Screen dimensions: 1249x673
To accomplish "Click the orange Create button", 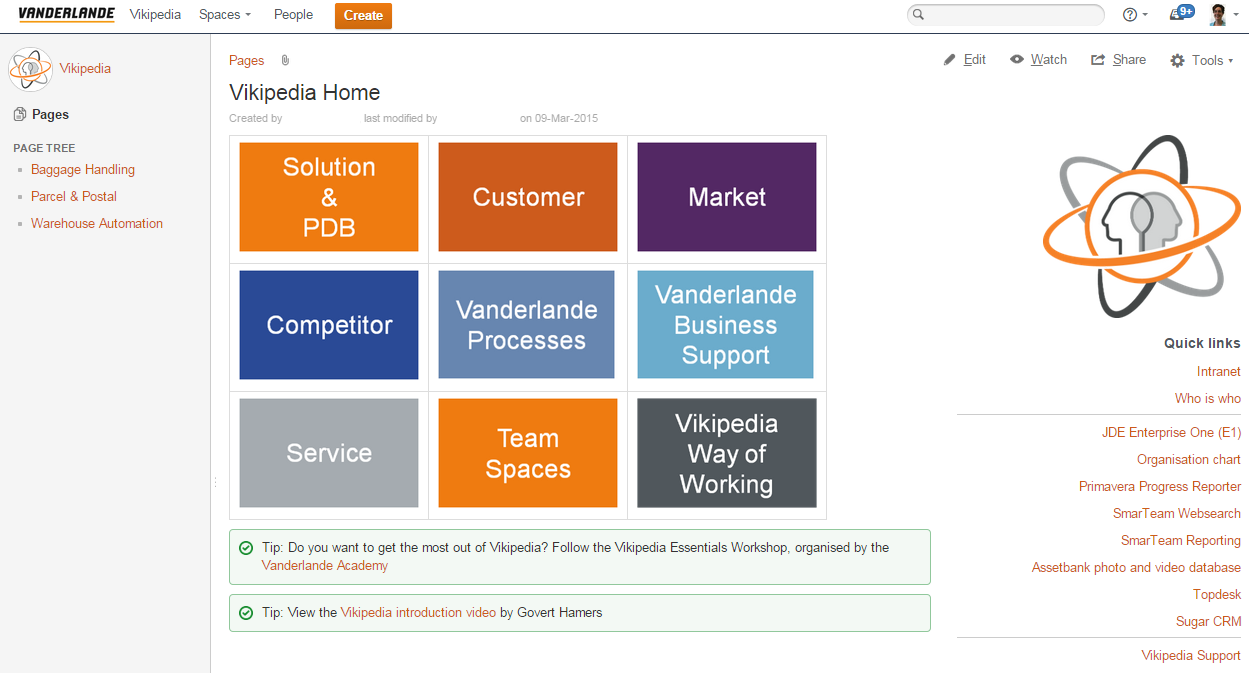I will (363, 15).
